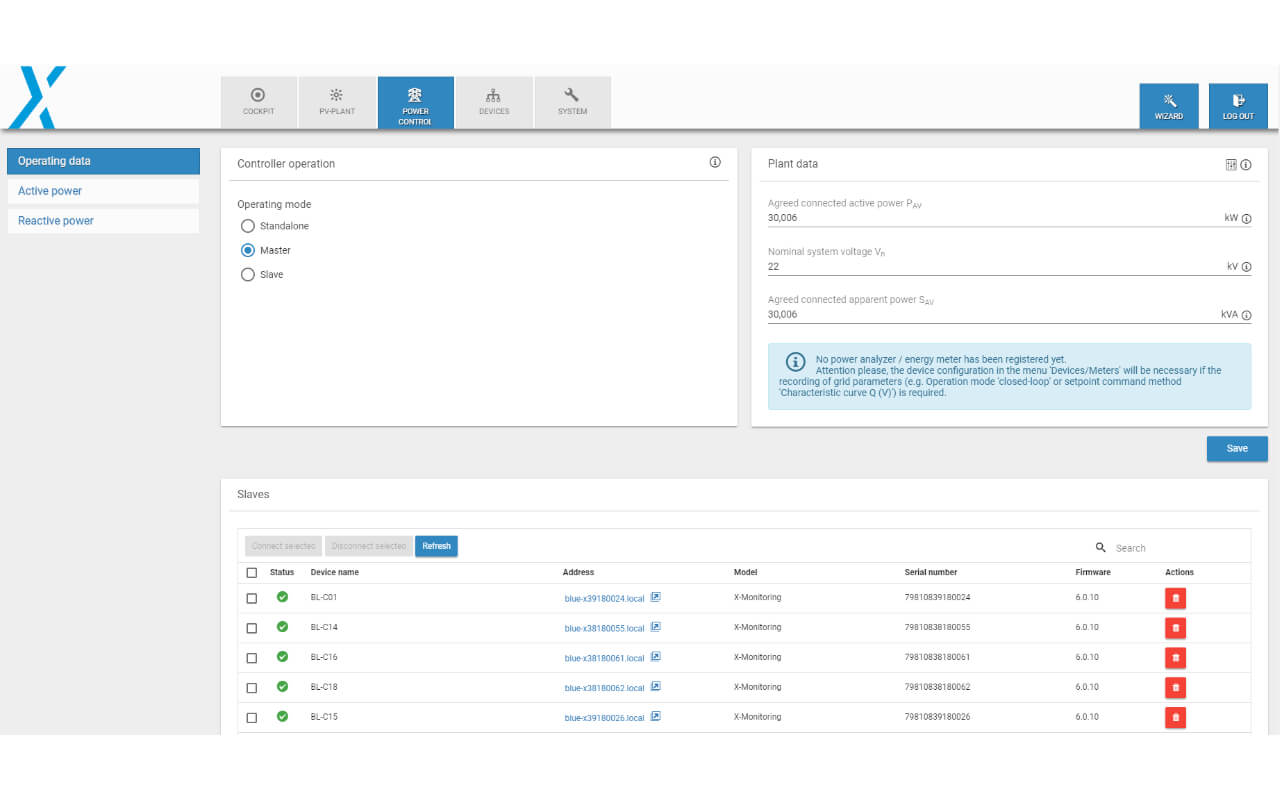Open the blue-x39180026.local address link
The image size is (1280, 800).
click(x=604, y=718)
